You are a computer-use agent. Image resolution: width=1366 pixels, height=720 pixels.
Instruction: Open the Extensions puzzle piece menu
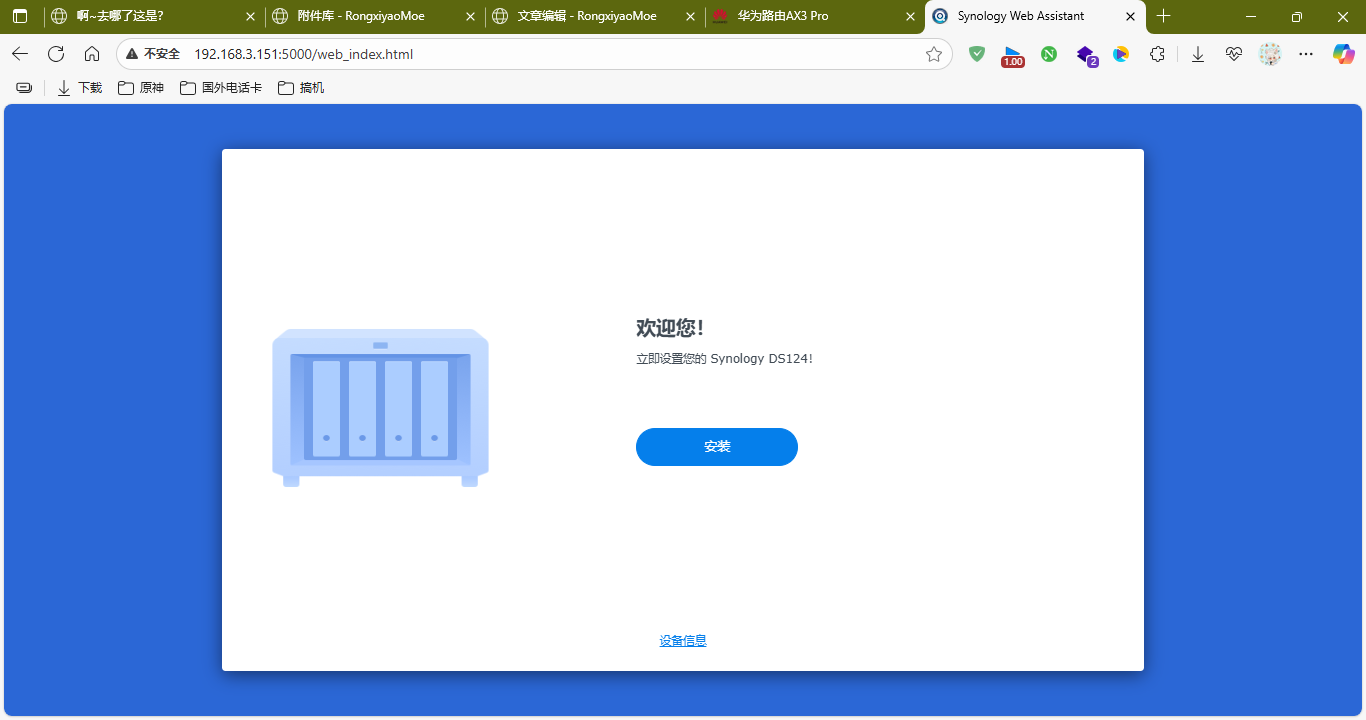pos(1157,54)
